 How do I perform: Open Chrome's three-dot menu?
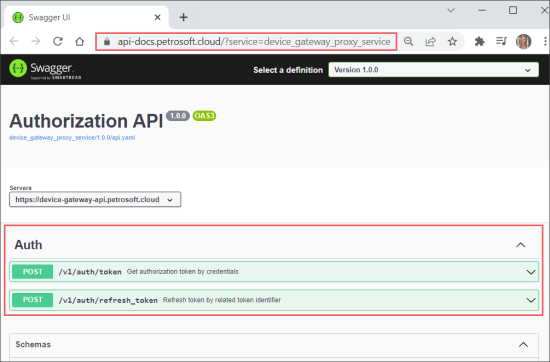click(x=545, y=41)
